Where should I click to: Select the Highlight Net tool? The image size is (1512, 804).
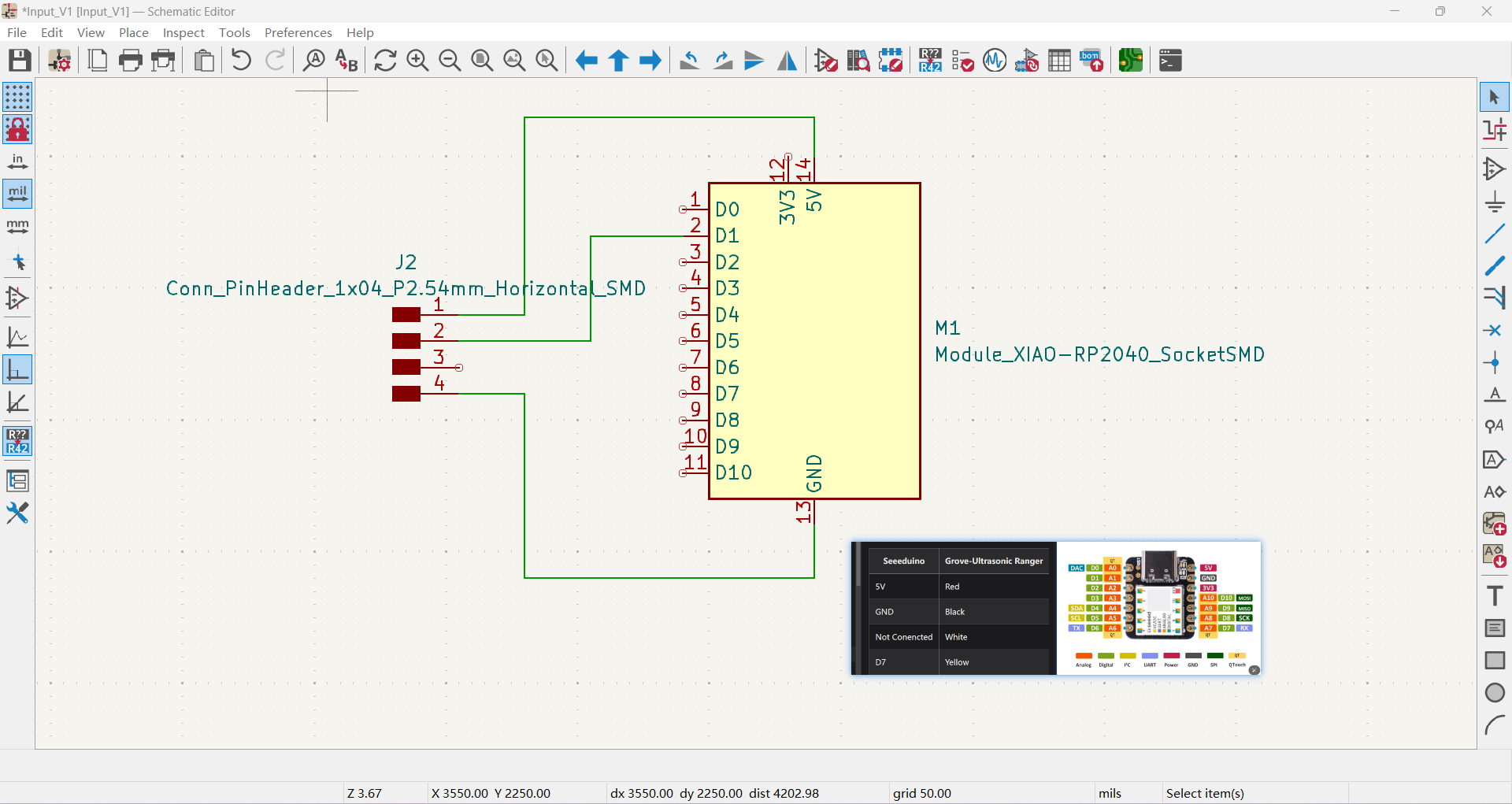(x=1494, y=130)
